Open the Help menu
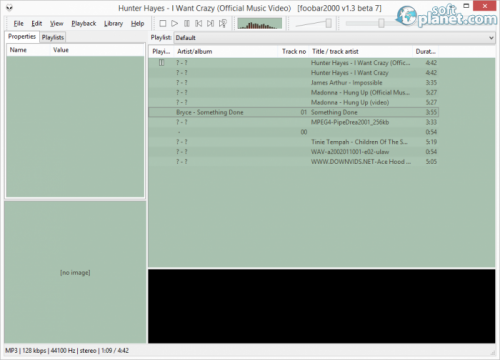 pos(137,23)
